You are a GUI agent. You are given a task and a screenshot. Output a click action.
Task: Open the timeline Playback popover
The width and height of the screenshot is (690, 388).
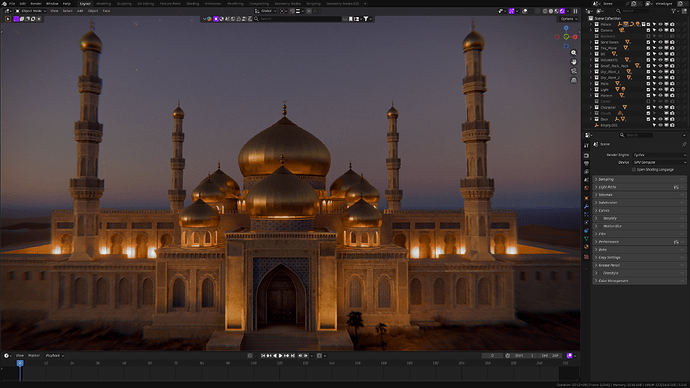(x=55, y=355)
